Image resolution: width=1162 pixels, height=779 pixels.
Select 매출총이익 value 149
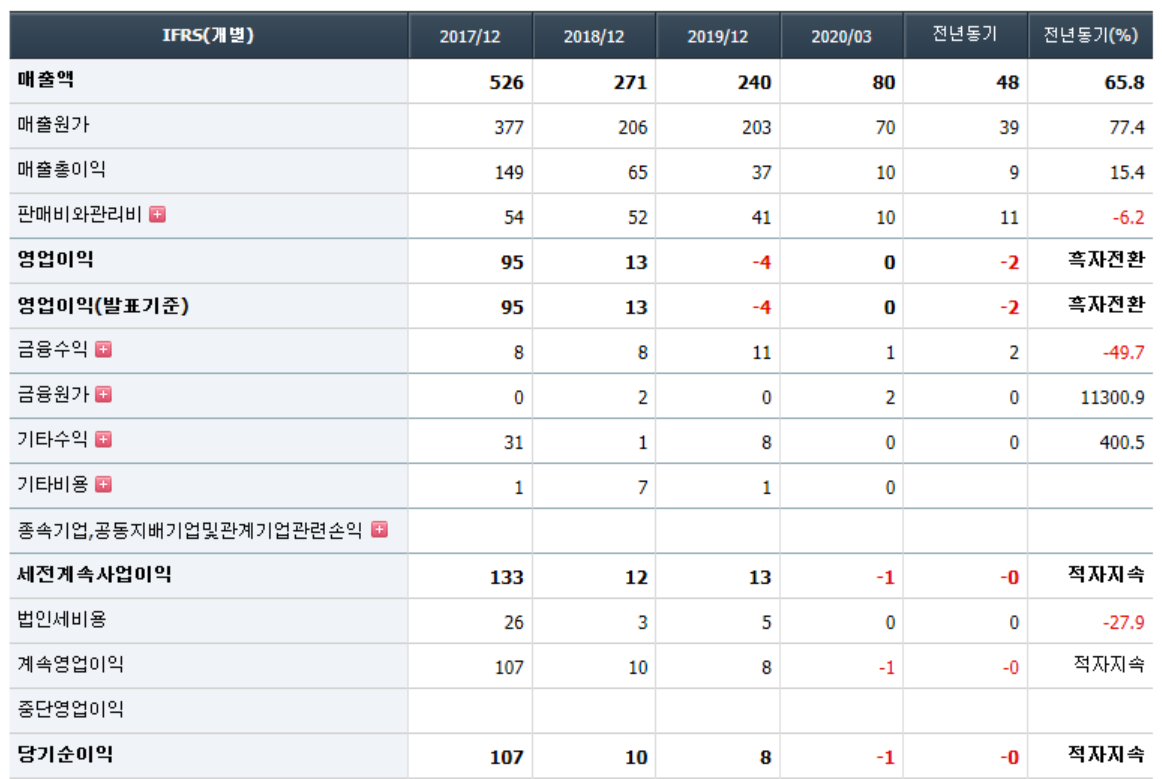pos(509,173)
